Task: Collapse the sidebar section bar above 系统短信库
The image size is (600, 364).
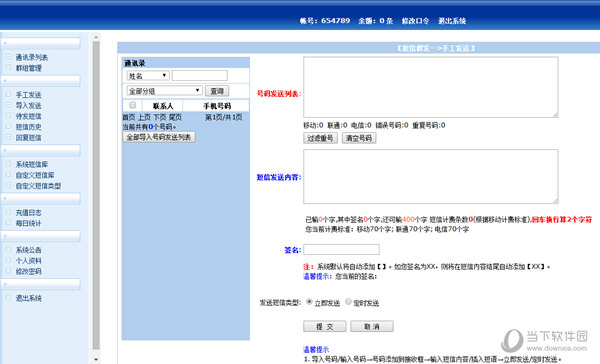Action: pos(41,150)
